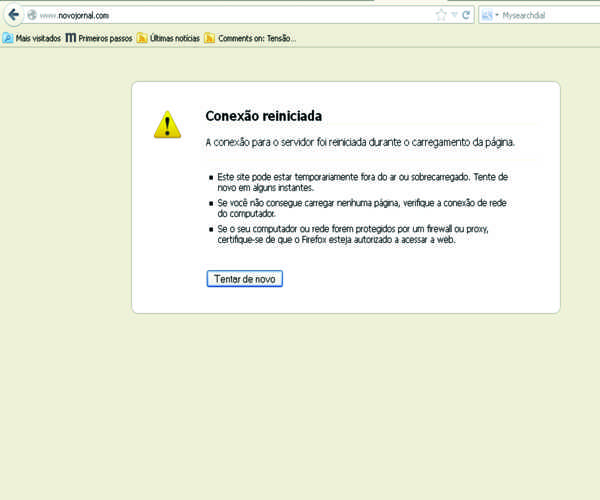Click the yellow warning triangle icon

pos(167,125)
